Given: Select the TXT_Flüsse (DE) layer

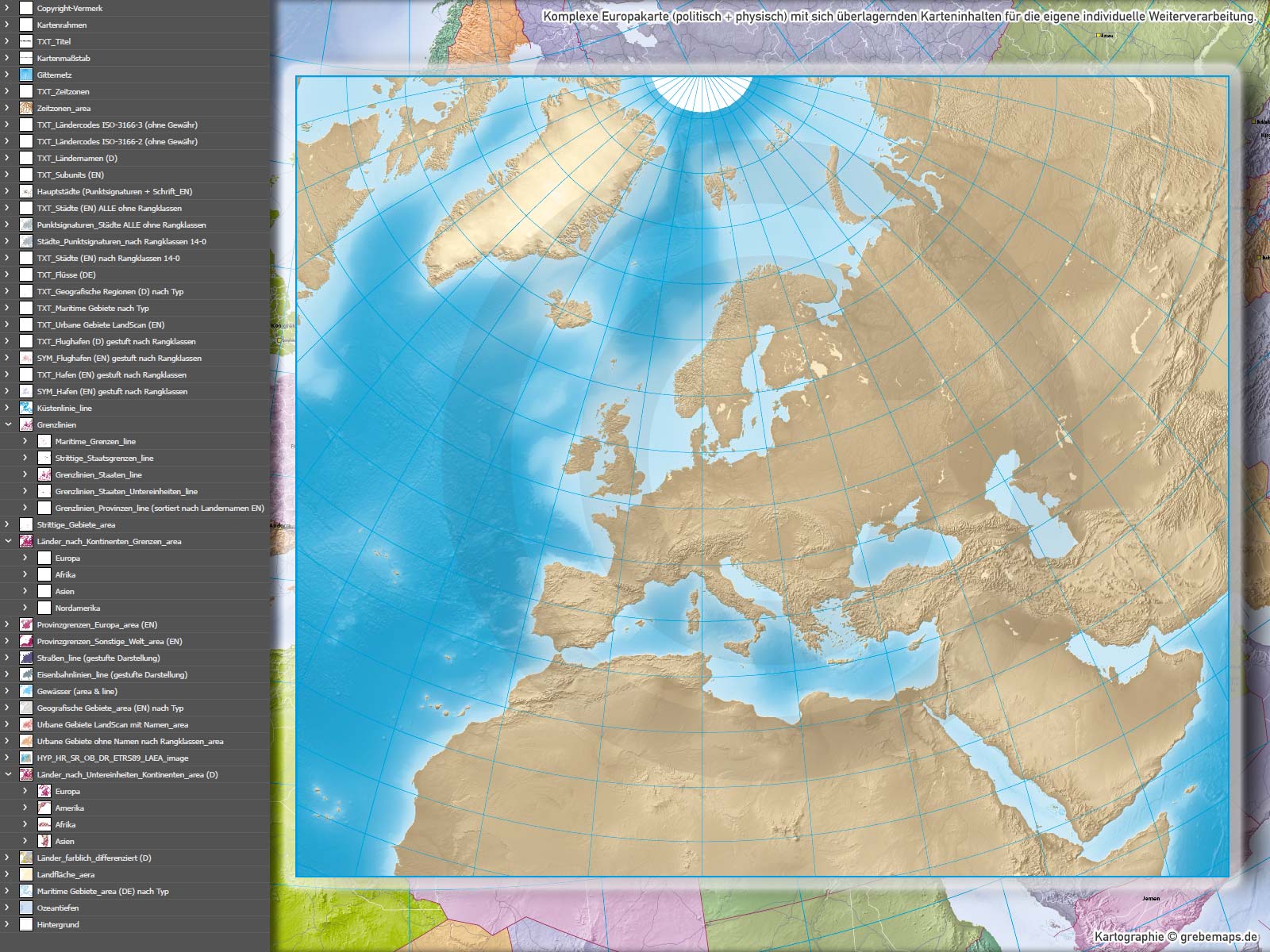Looking at the screenshot, I should pyautogui.click(x=66, y=274).
